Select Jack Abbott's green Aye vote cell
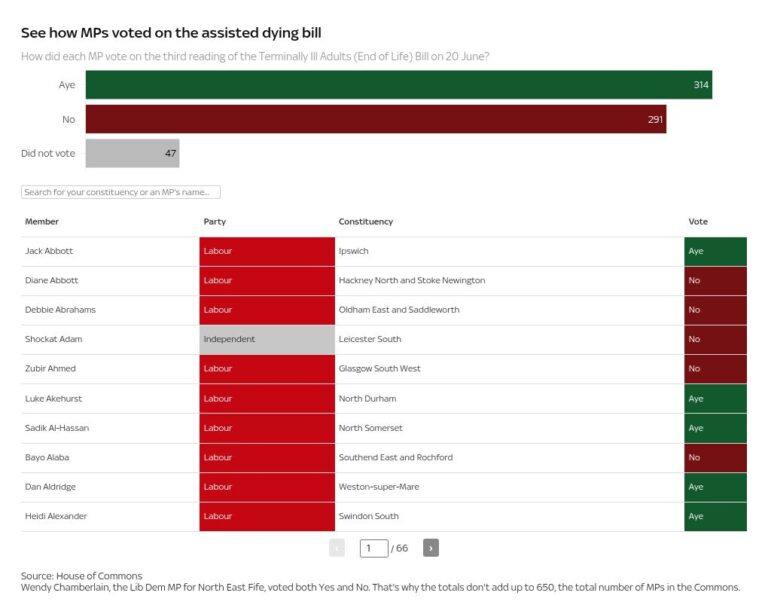 (x=715, y=251)
